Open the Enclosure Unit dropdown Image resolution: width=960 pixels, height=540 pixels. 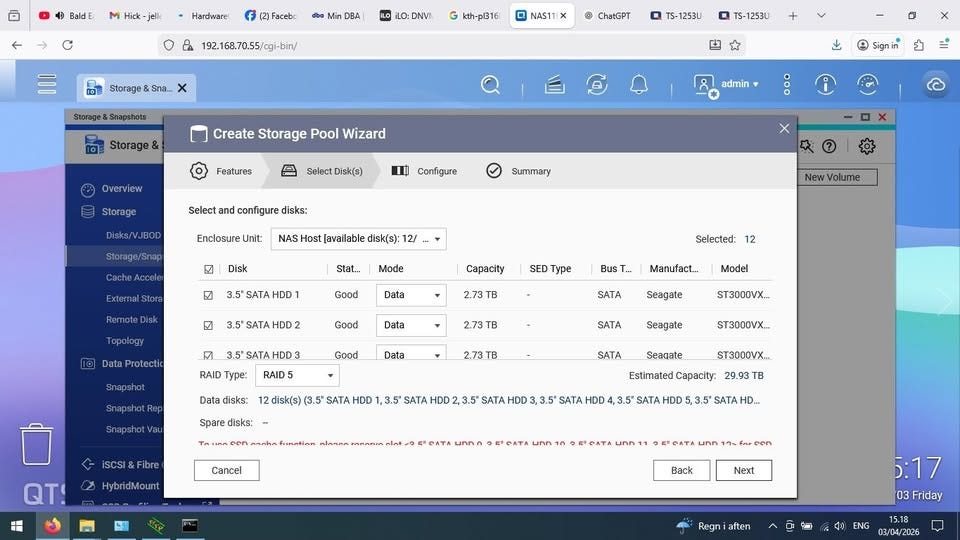coord(358,239)
